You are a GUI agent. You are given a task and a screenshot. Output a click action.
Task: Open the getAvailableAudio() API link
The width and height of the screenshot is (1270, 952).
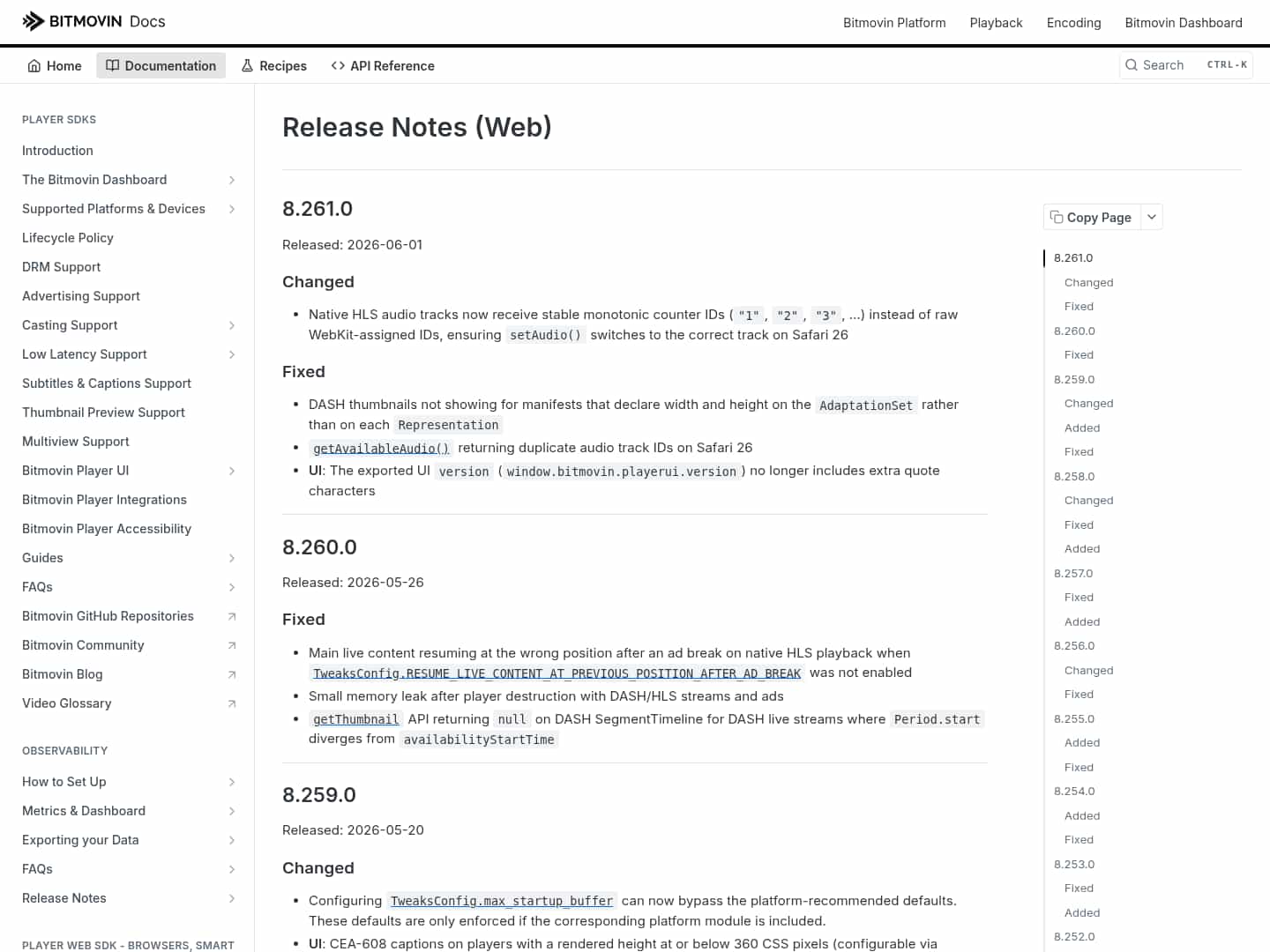click(x=381, y=448)
